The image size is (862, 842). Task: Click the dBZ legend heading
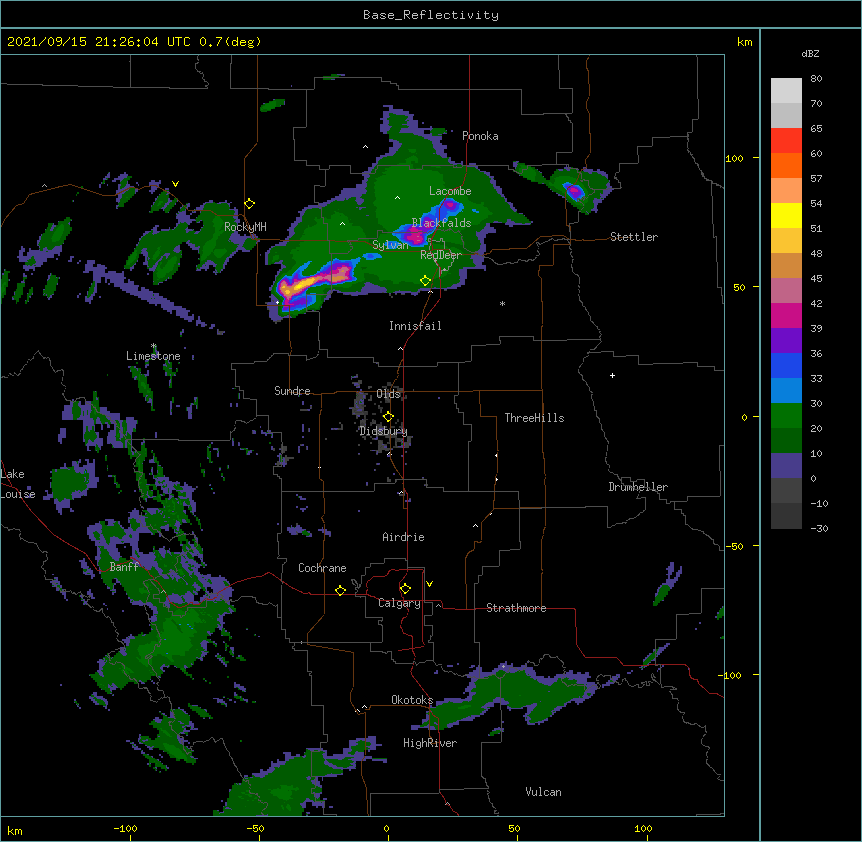coord(810,53)
